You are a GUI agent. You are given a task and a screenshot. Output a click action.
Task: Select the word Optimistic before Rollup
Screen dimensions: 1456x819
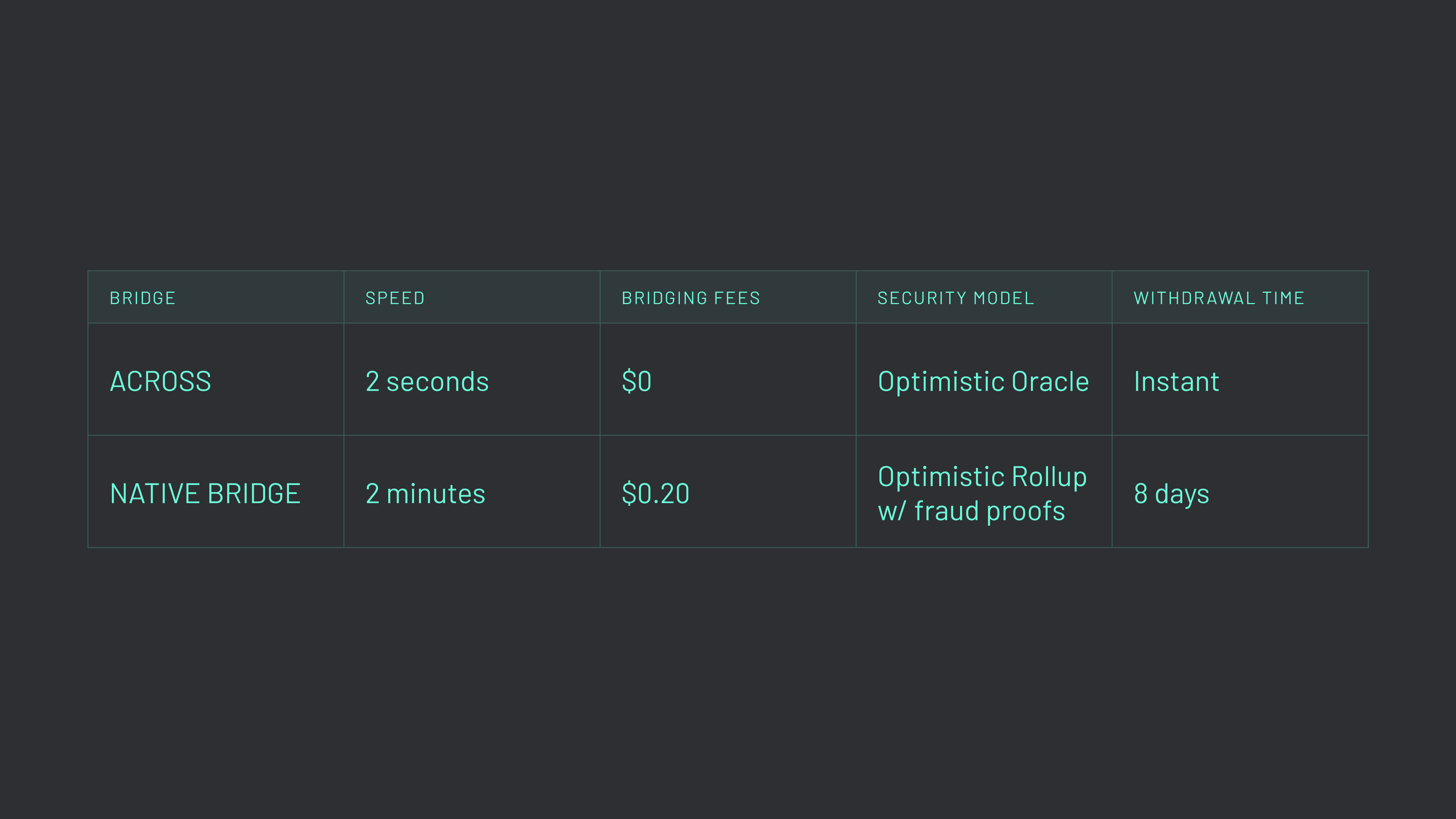point(940,477)
